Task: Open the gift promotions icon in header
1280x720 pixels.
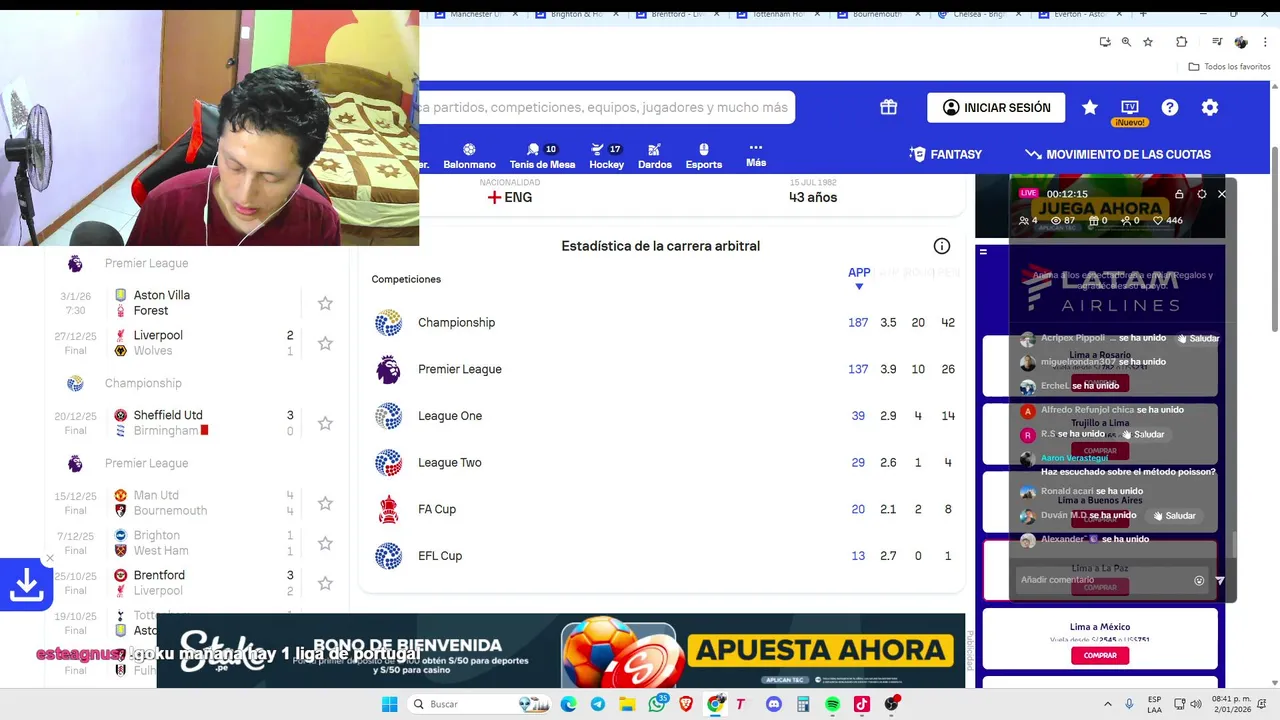Action: coord(888,107)
